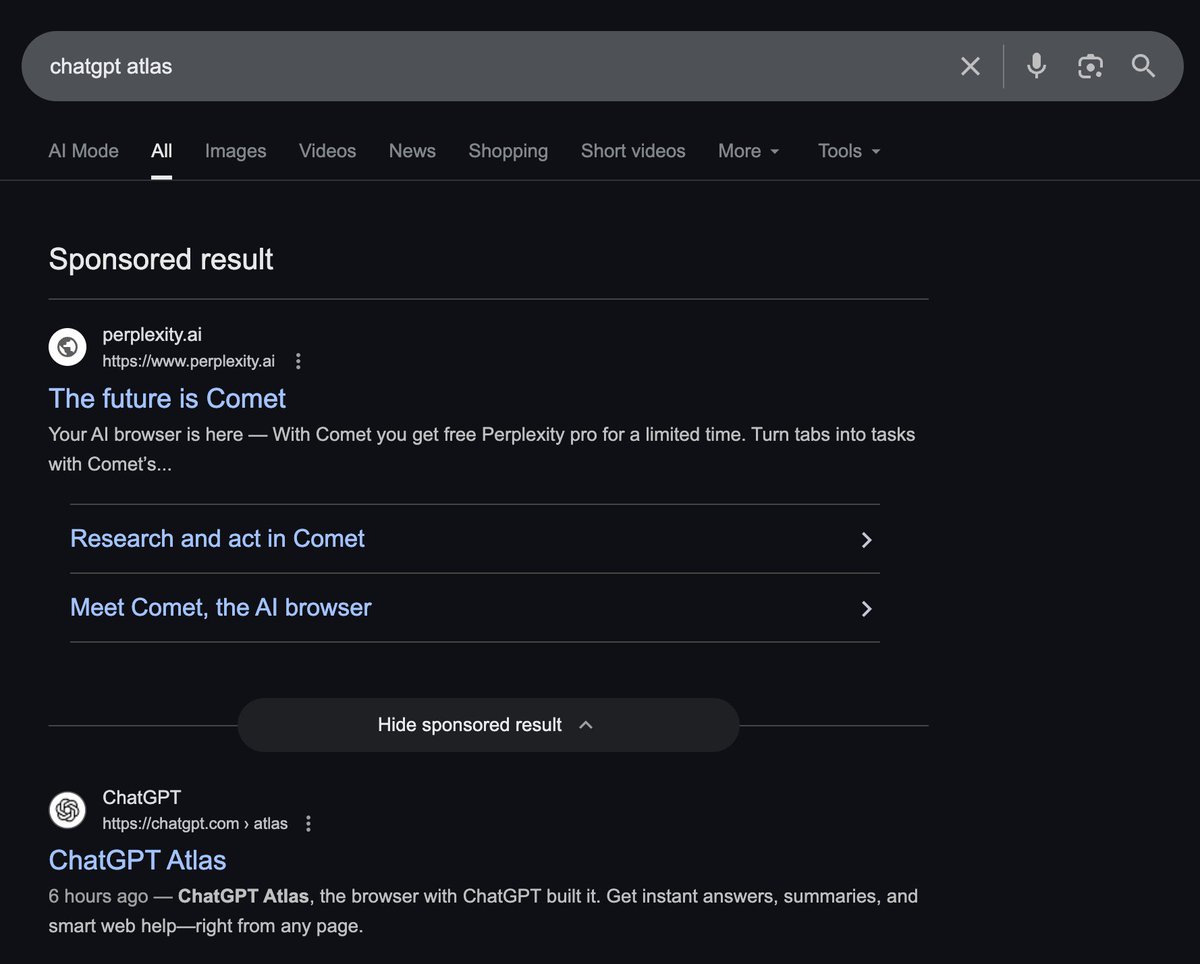Click arrow on Research and act in Comet row

coord(867,540)
